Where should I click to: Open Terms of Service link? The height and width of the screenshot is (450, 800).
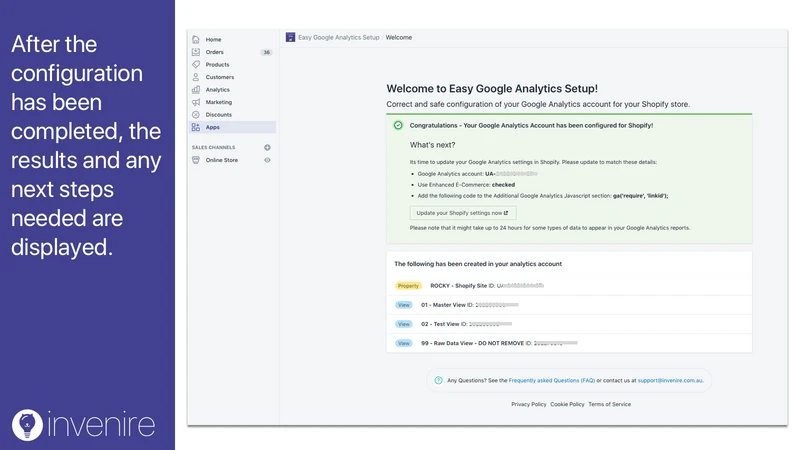(610, 404)
